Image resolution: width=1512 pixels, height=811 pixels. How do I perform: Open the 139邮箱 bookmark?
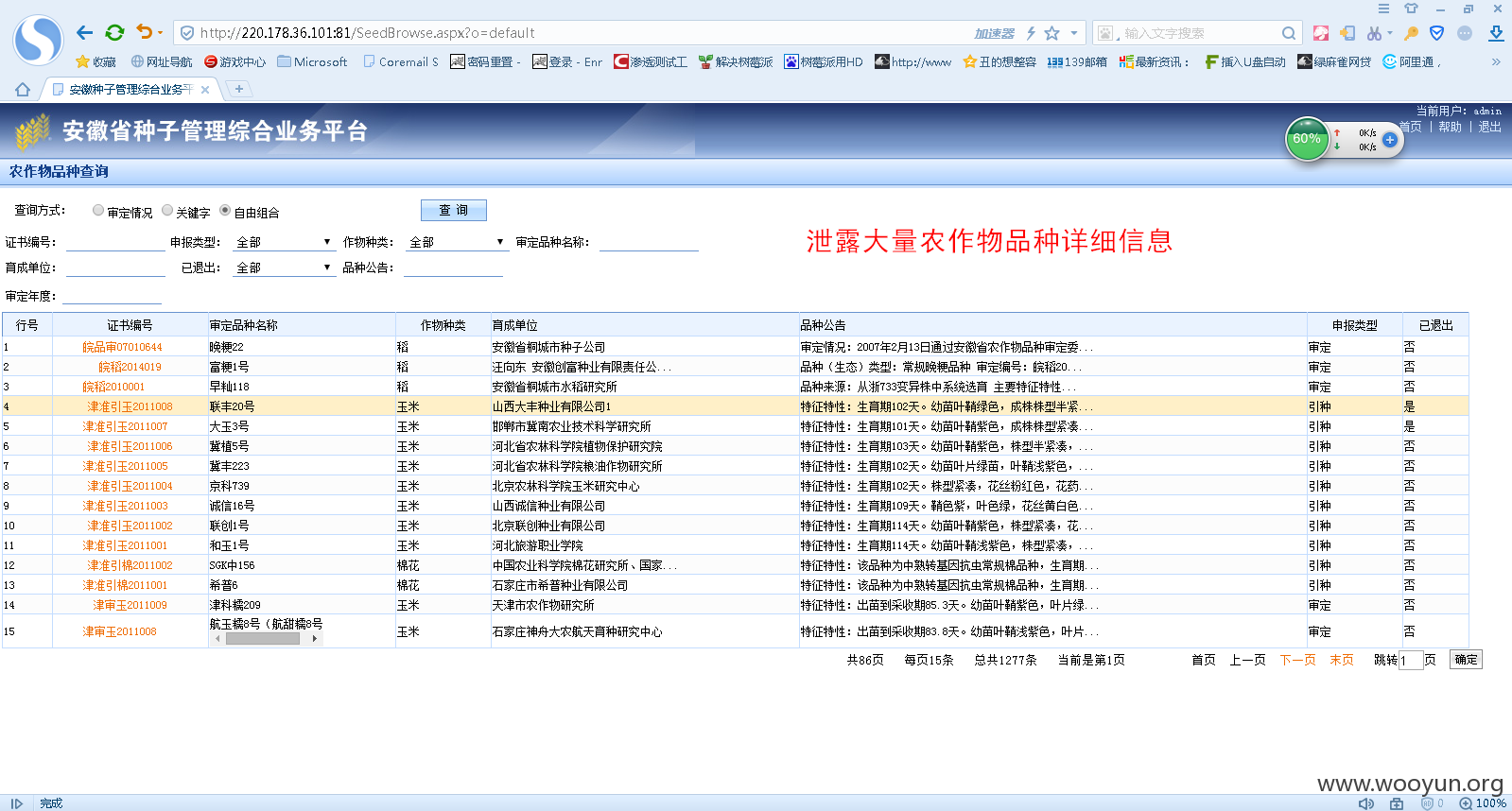coord(1077,61)
